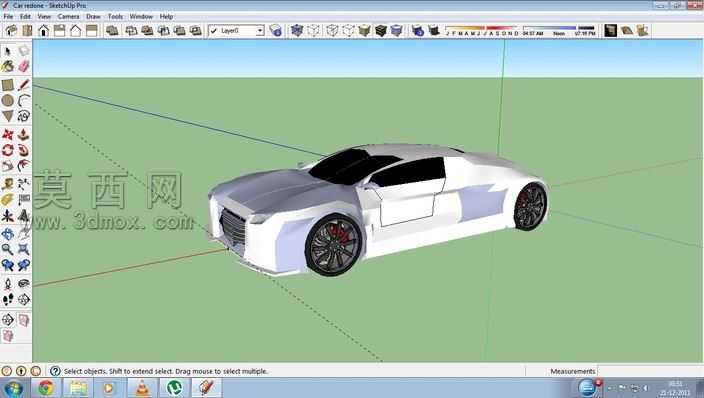Select the Axes tool
Screen dimensions: 704x398
[x=8, y=216]
